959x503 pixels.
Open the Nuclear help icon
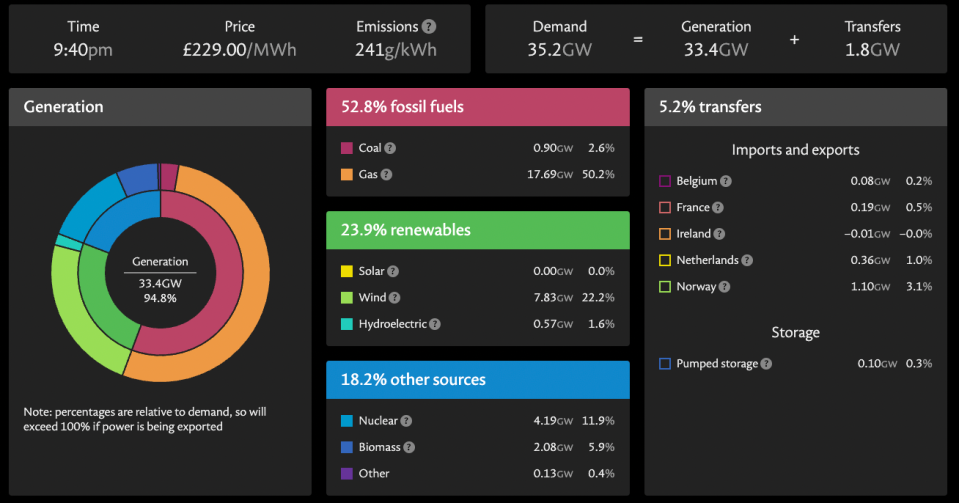click(406, 421)
